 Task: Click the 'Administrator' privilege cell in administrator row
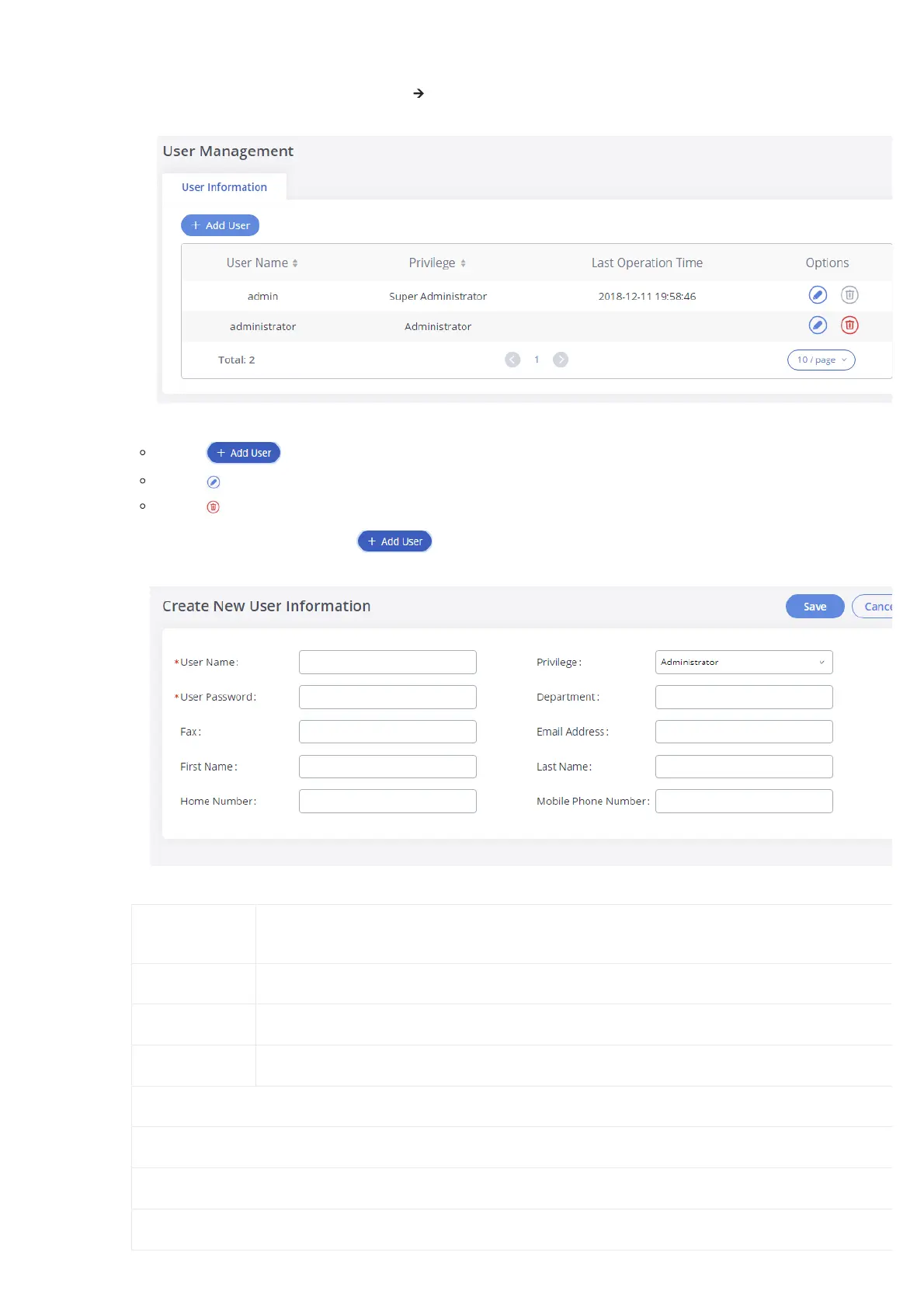[x=438, y=326]
